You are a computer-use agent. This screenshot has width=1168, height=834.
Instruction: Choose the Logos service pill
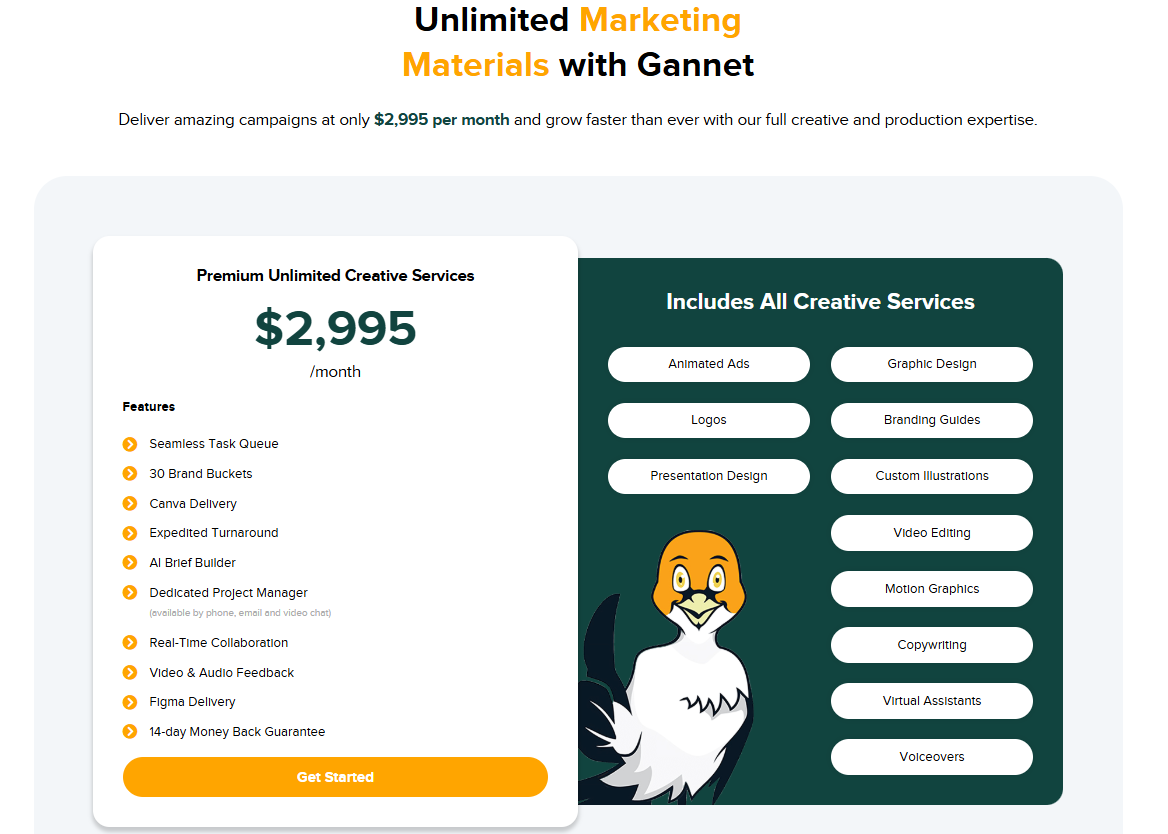(x=708, y=420)
